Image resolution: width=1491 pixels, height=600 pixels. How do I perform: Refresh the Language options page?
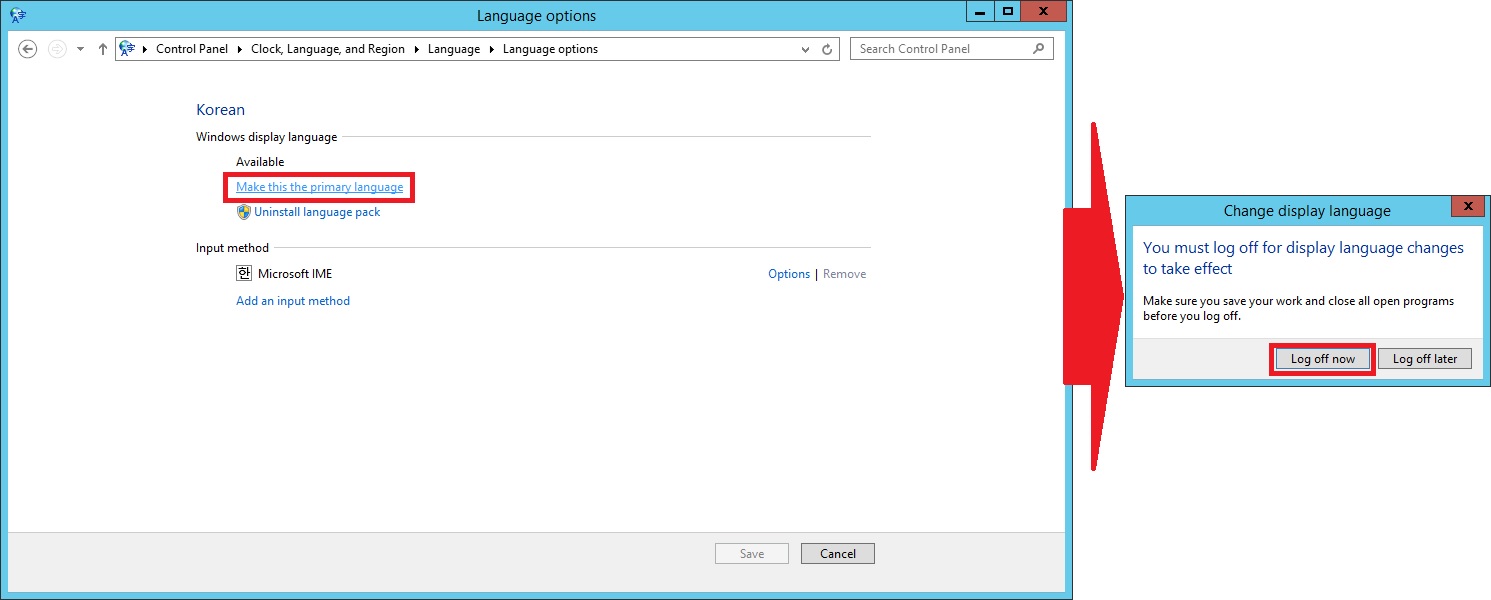(827, 49)
